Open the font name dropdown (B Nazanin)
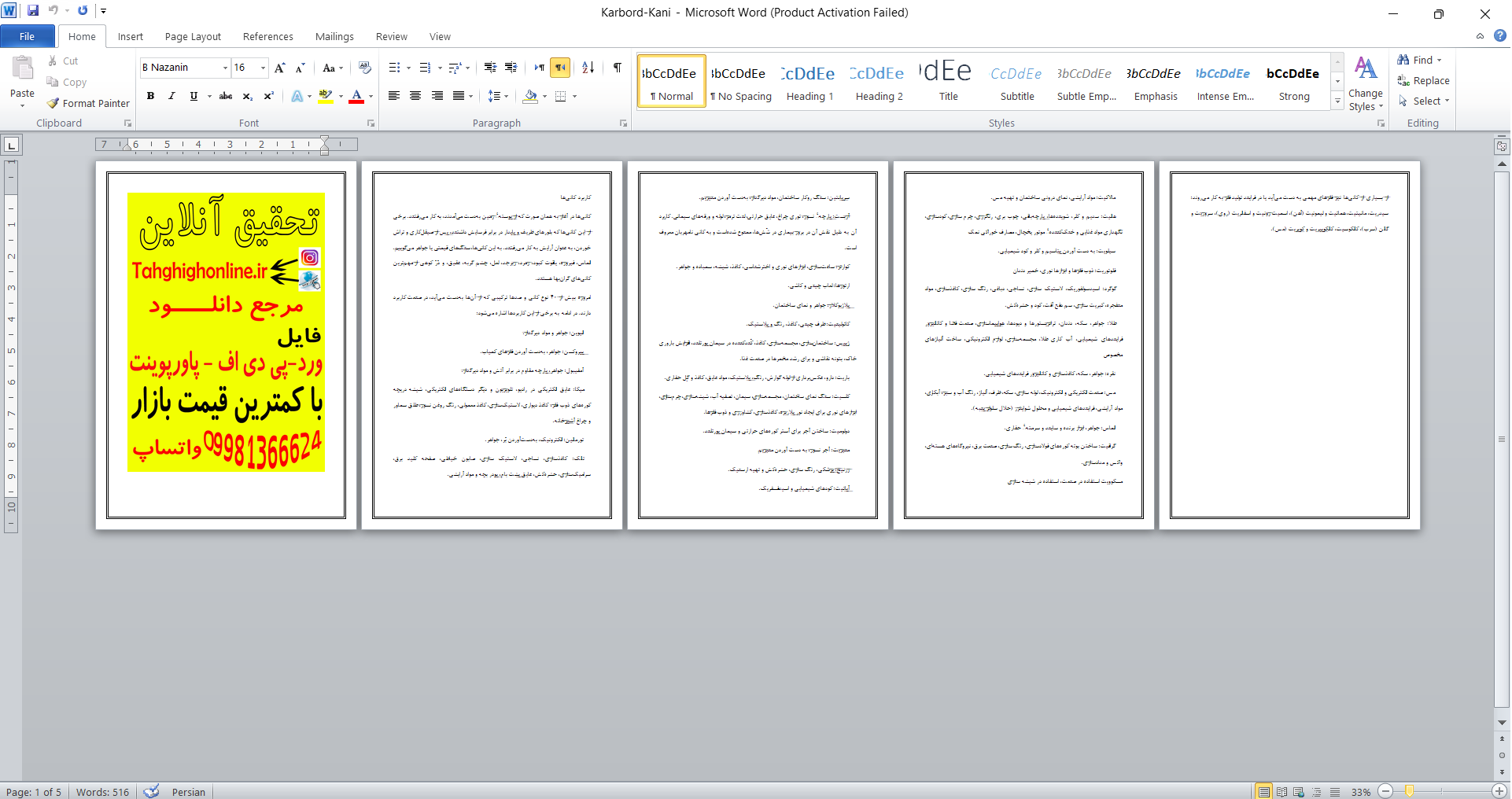The height and width of the screenshot is (799, 1512). (225, 68)
